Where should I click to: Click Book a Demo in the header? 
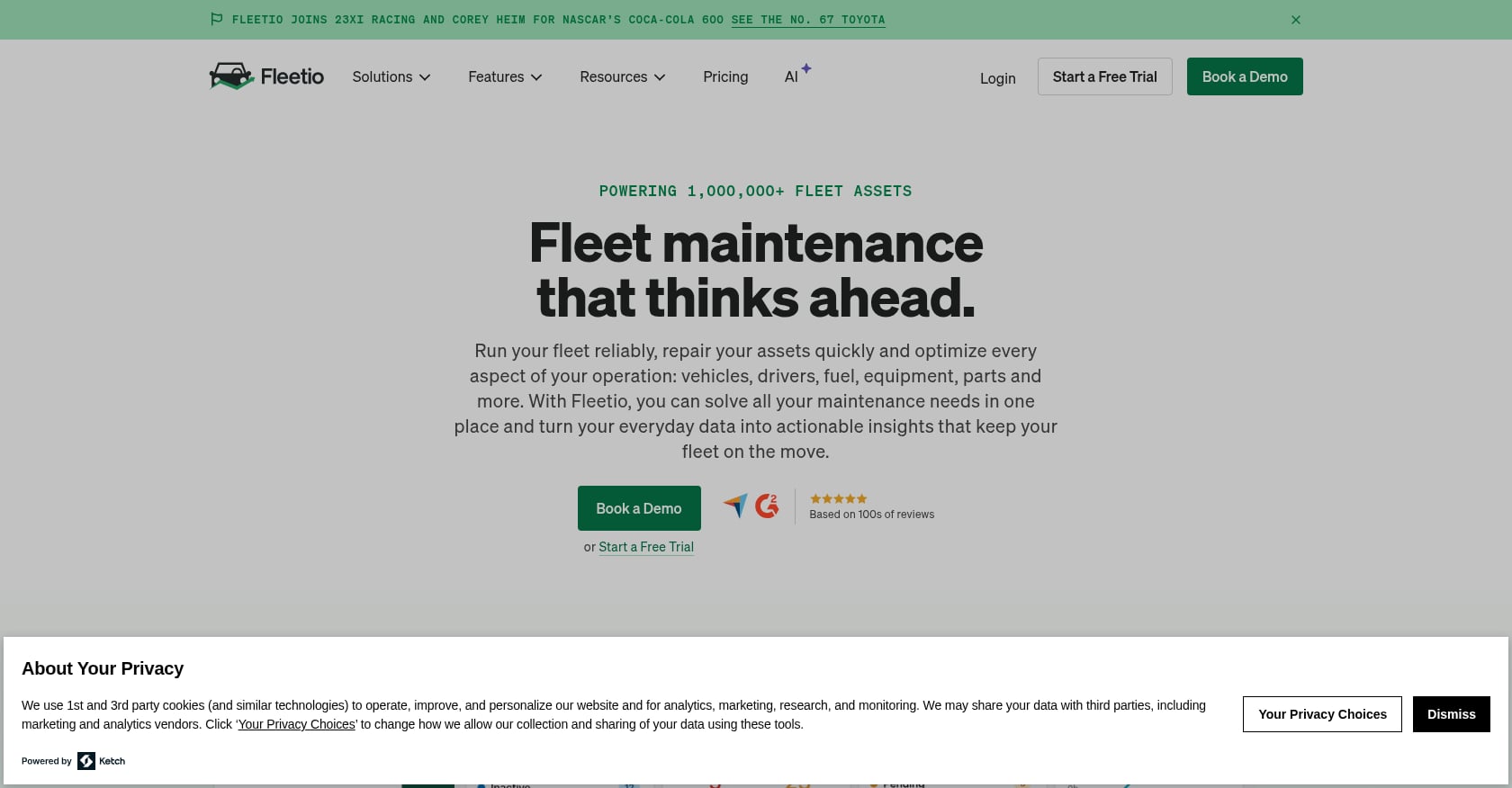[x=1245, y=76]
